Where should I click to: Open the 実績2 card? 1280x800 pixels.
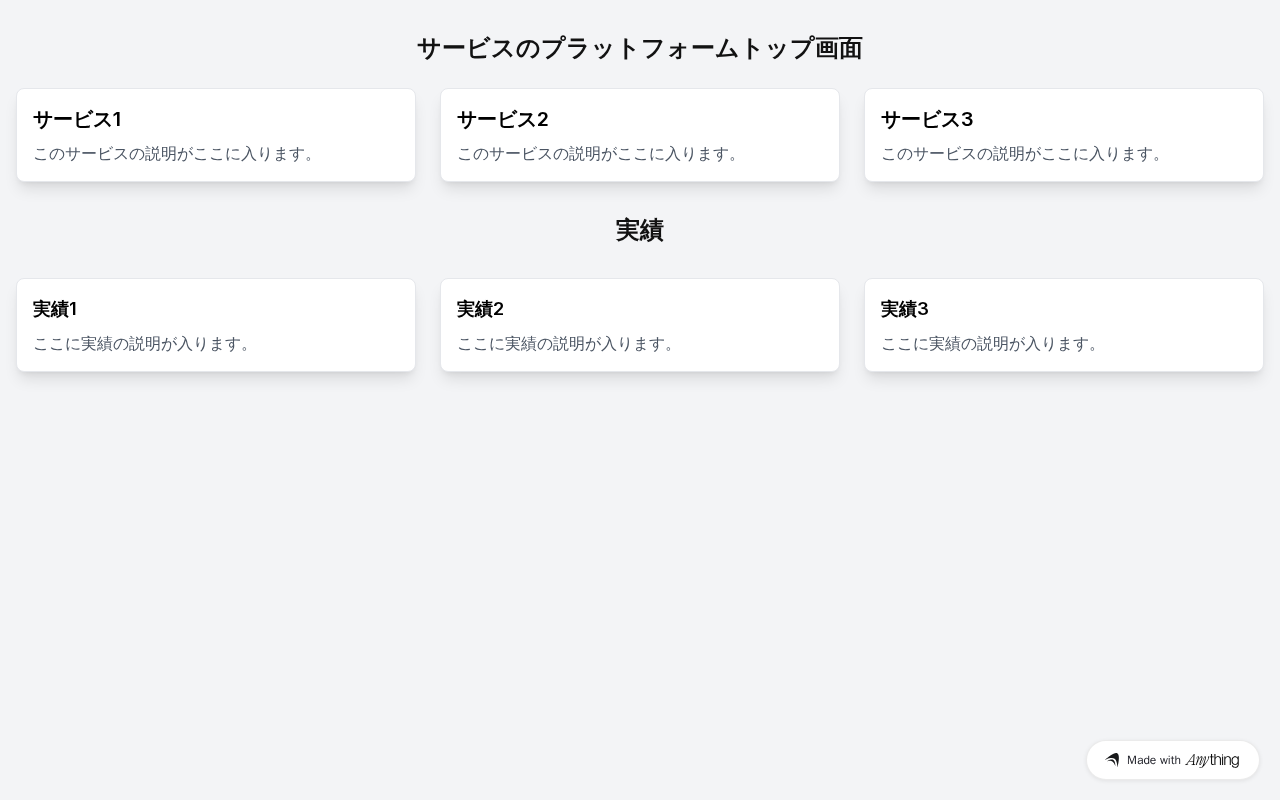(640, 325)
